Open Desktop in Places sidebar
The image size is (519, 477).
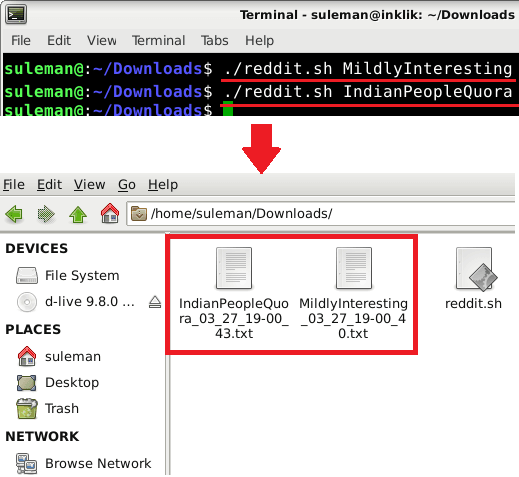coord(58,382)
